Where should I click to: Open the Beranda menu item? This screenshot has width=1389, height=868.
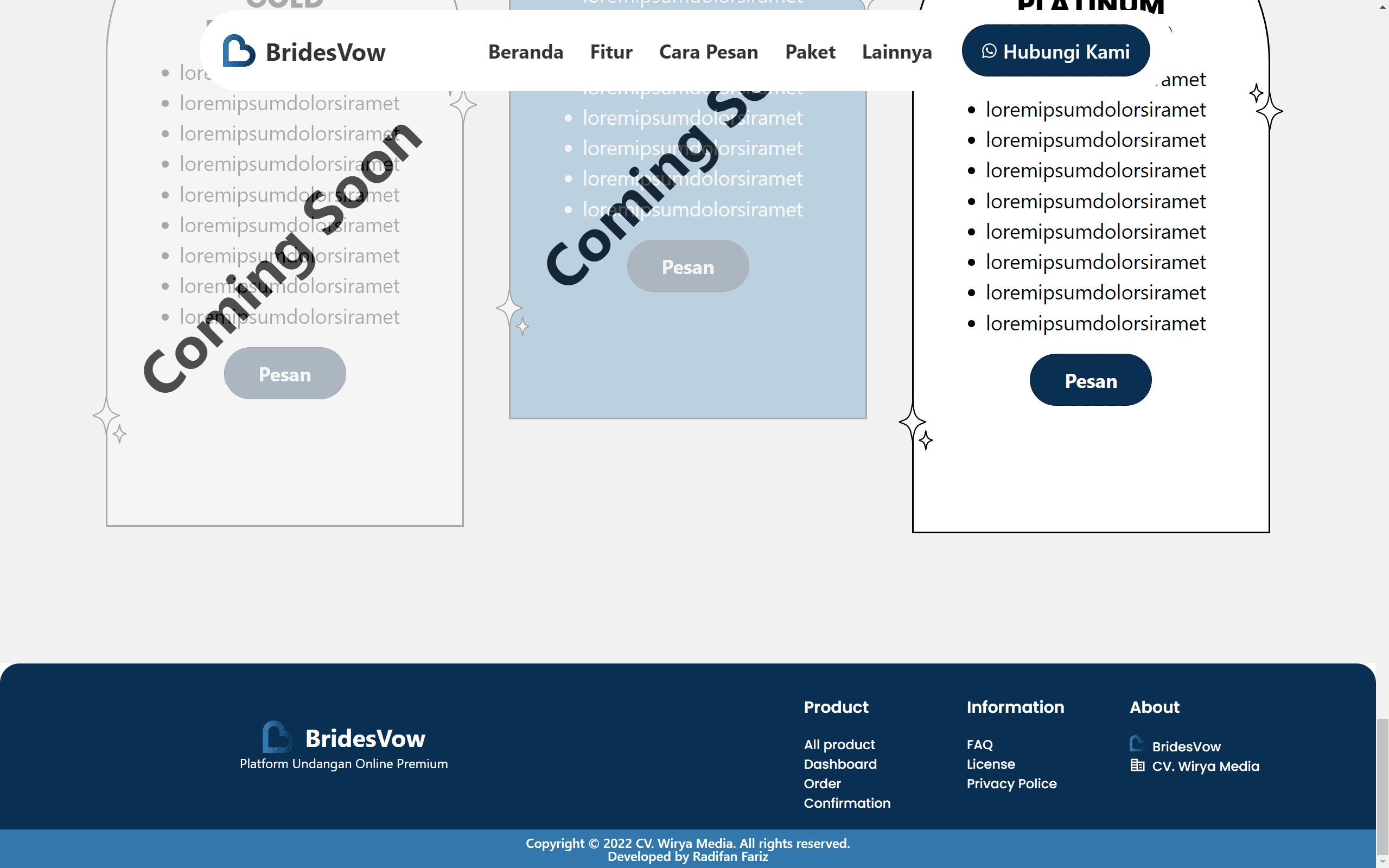point(526,52)
